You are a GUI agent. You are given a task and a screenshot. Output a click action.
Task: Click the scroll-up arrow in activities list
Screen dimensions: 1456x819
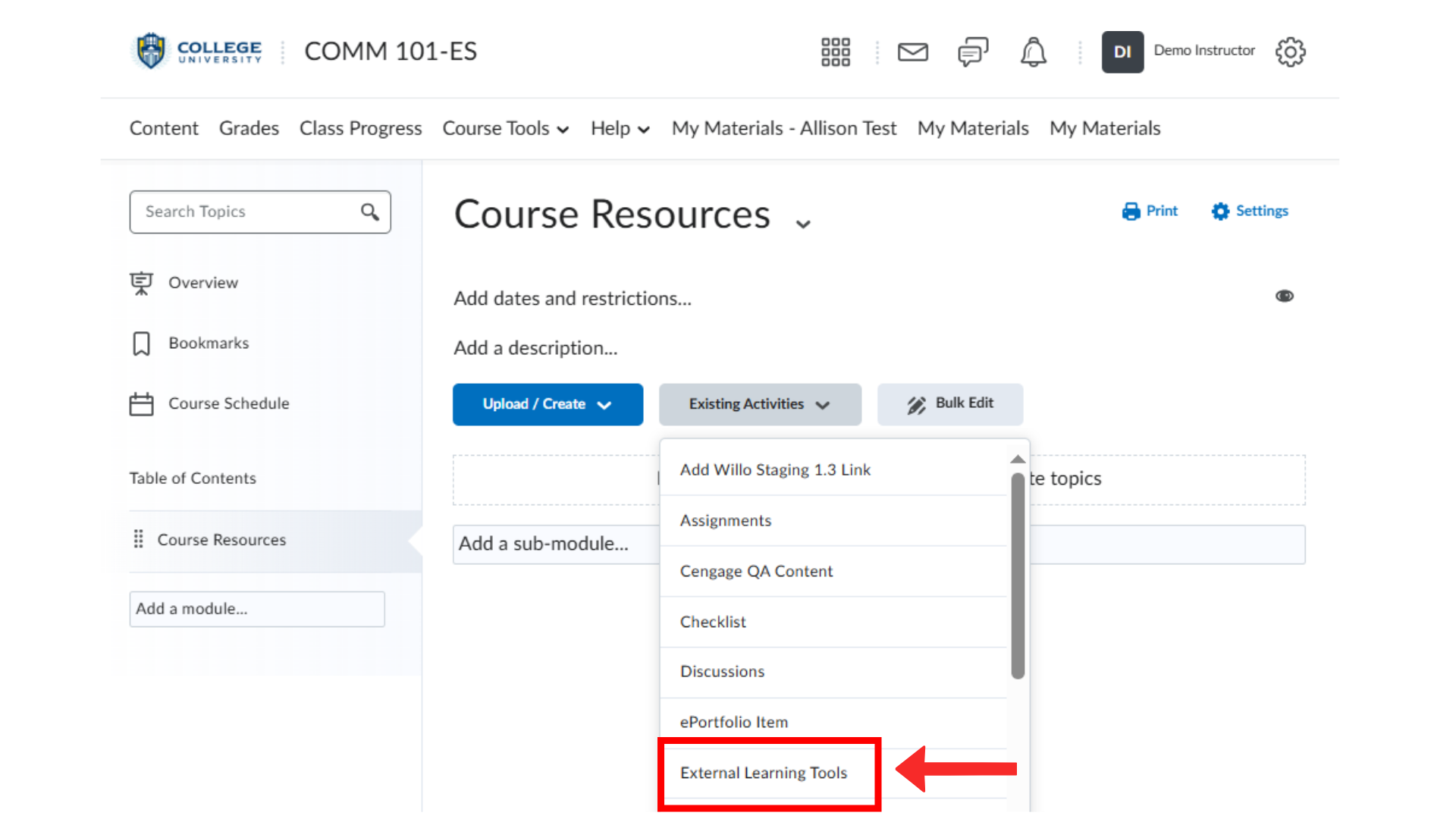pyautogui.click(x=1018, y=459)
